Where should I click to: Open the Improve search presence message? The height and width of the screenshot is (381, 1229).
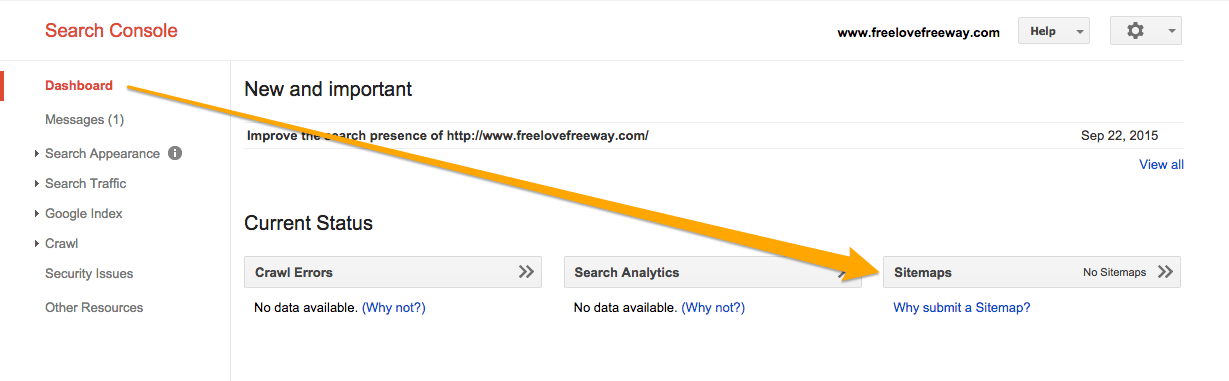point(448,135)
